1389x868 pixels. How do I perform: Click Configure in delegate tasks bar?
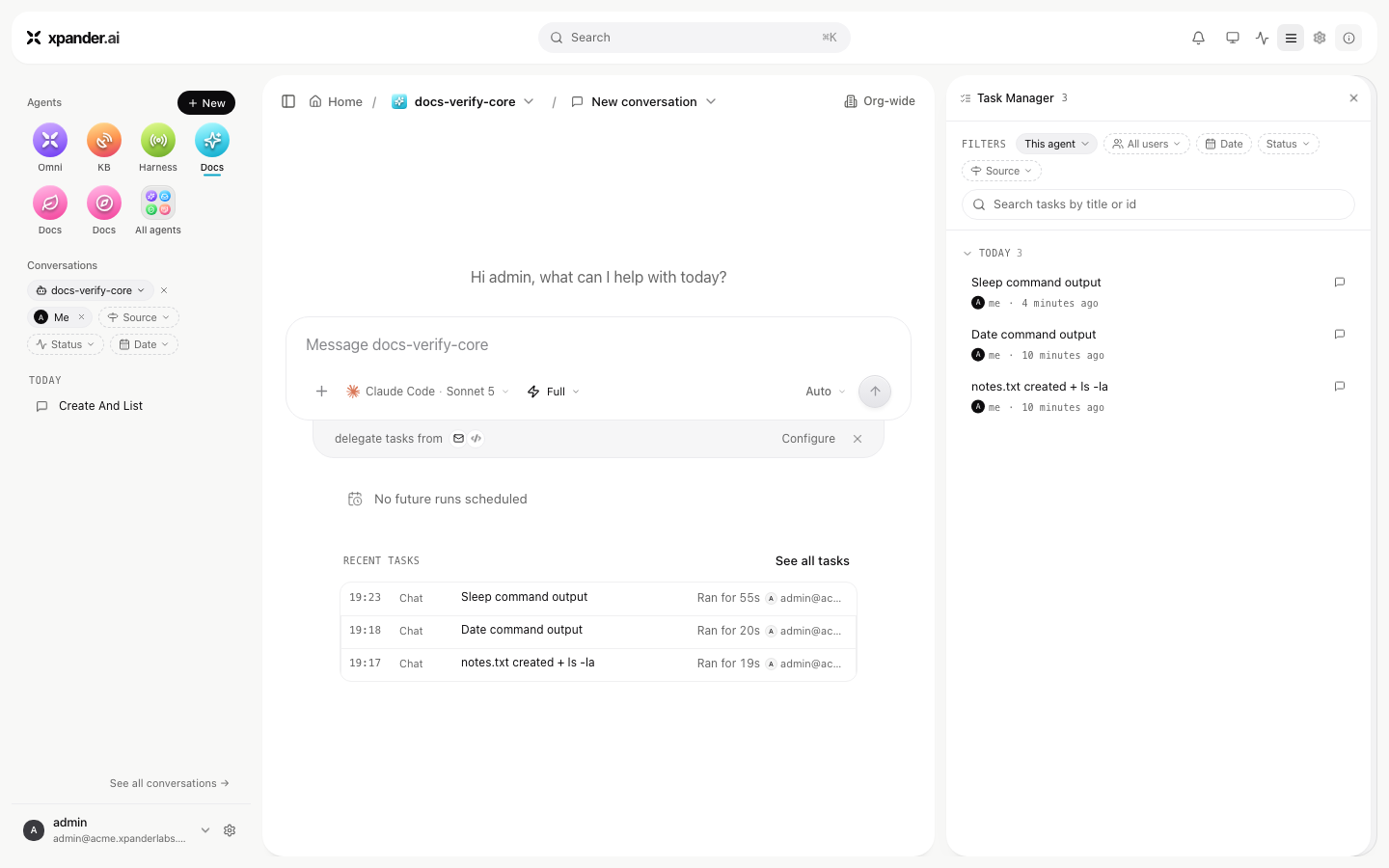coord(808,439)
